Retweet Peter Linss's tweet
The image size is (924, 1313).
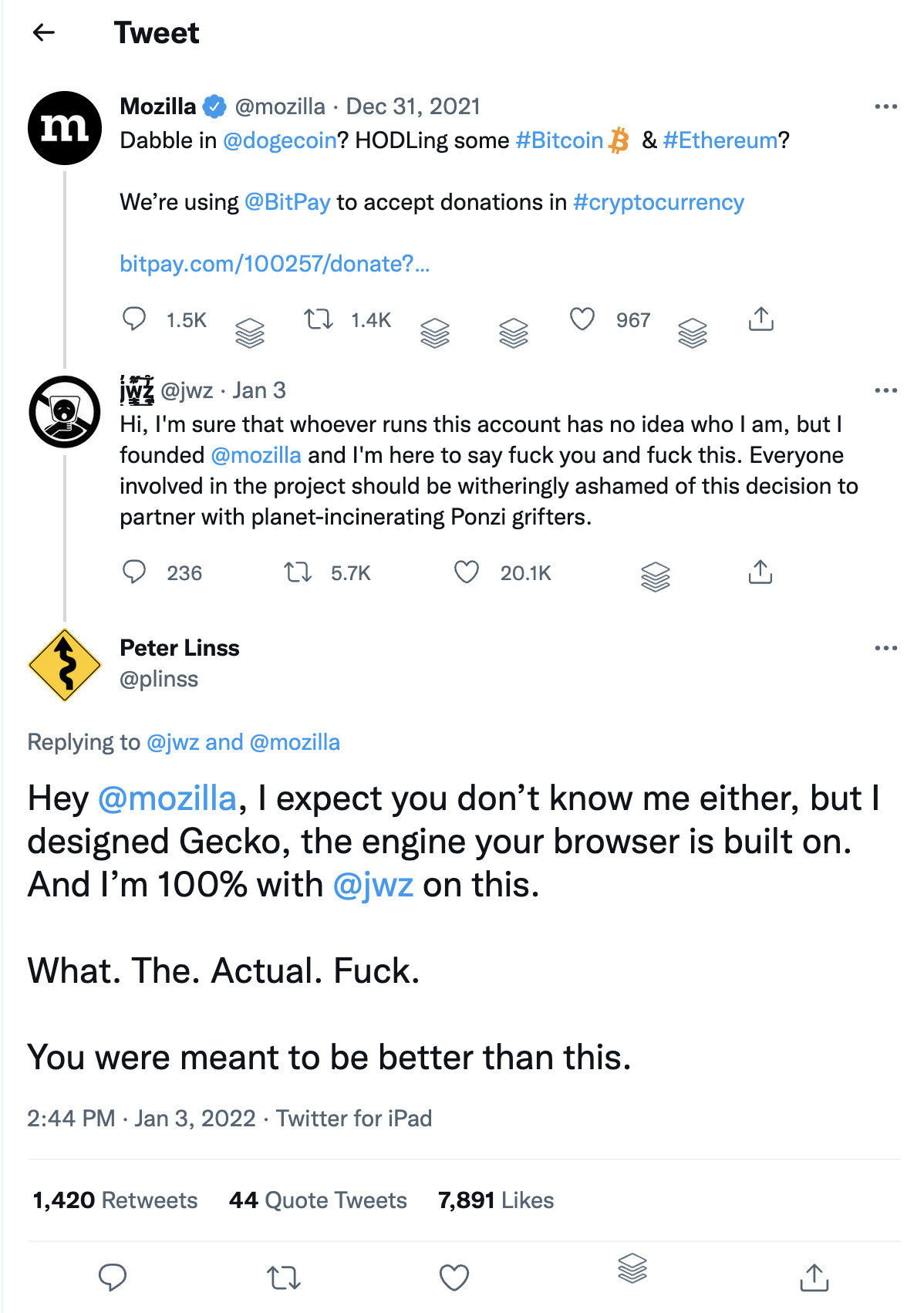(x=284, y=1278)
